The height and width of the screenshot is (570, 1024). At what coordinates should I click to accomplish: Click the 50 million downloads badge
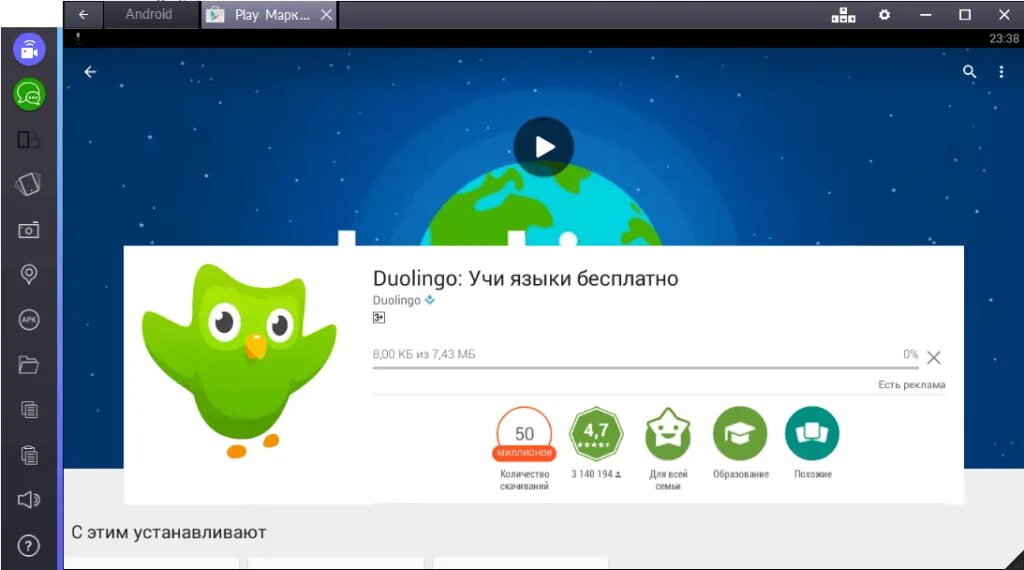tap(524, 434)
